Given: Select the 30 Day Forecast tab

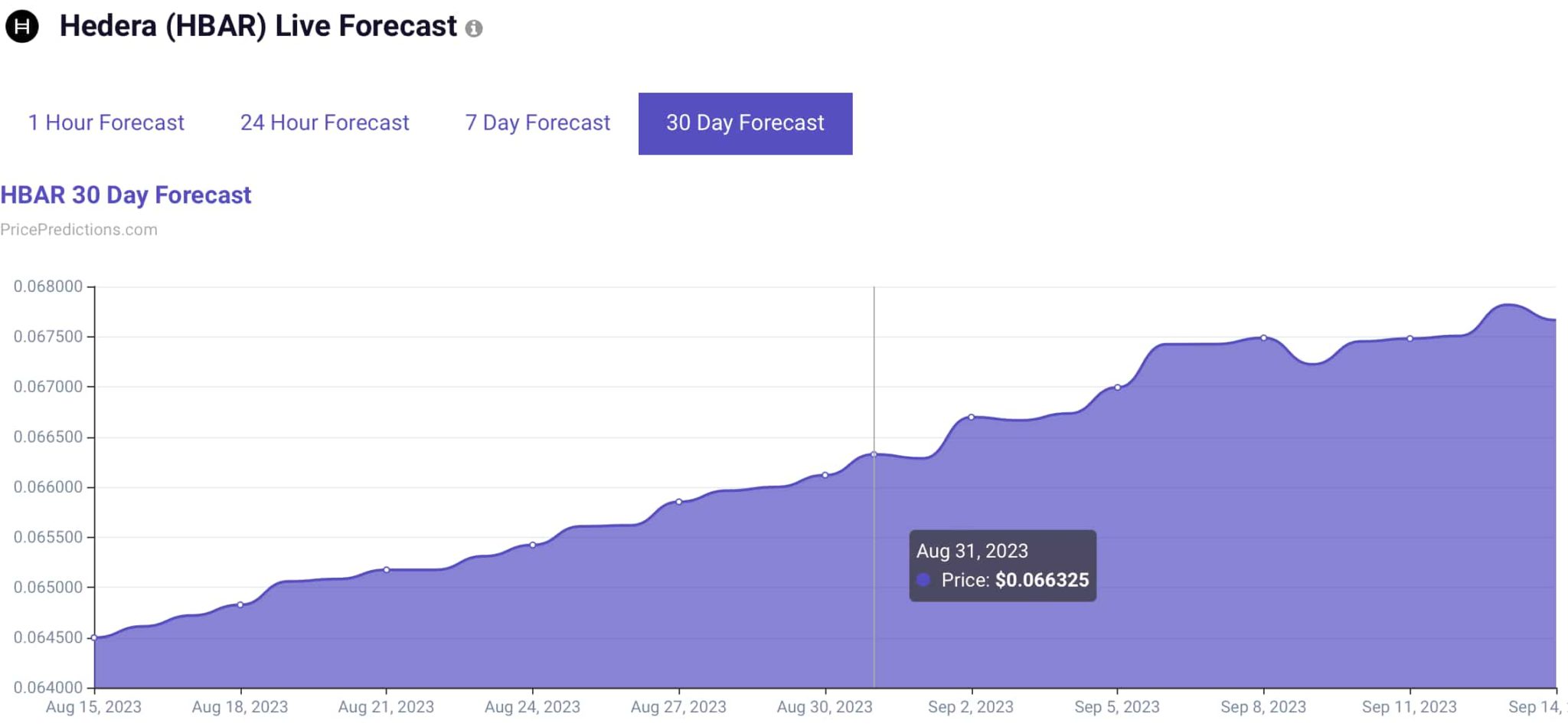Looking at the screenshot, I should tap(745, 123).
